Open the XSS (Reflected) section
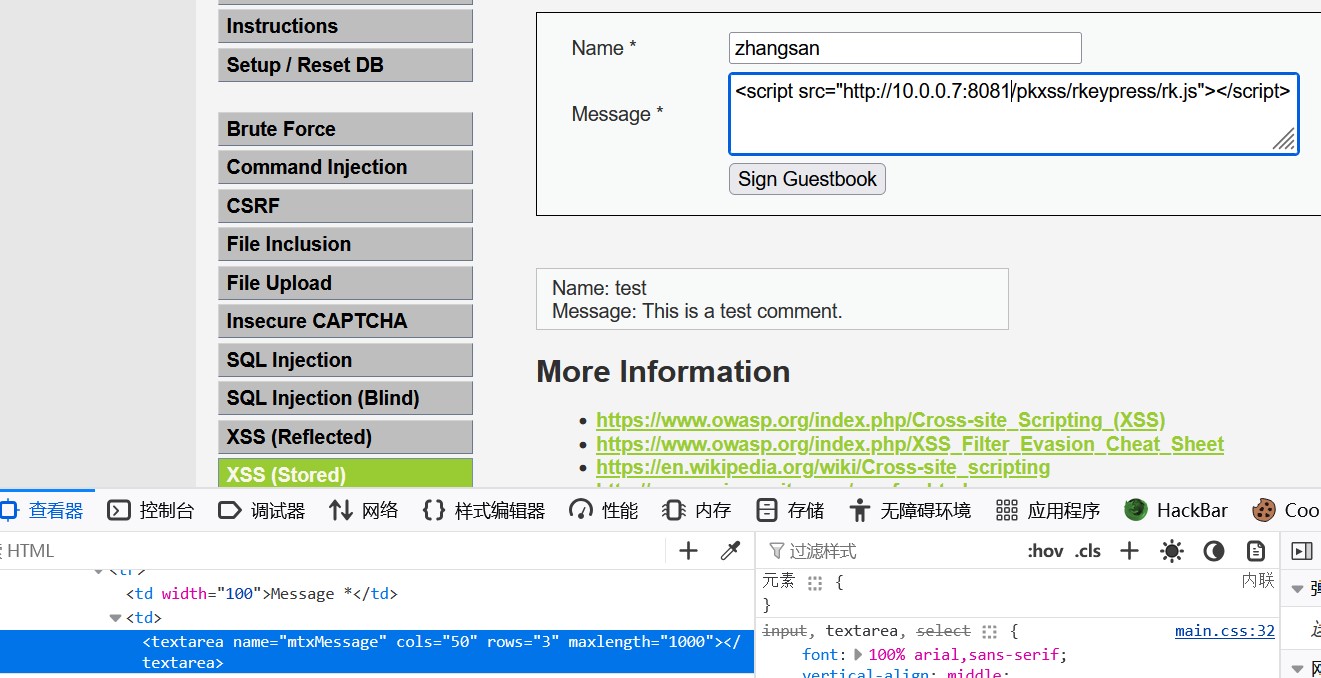The height and width of the screenshot is (678, 1321). (345, 437)
